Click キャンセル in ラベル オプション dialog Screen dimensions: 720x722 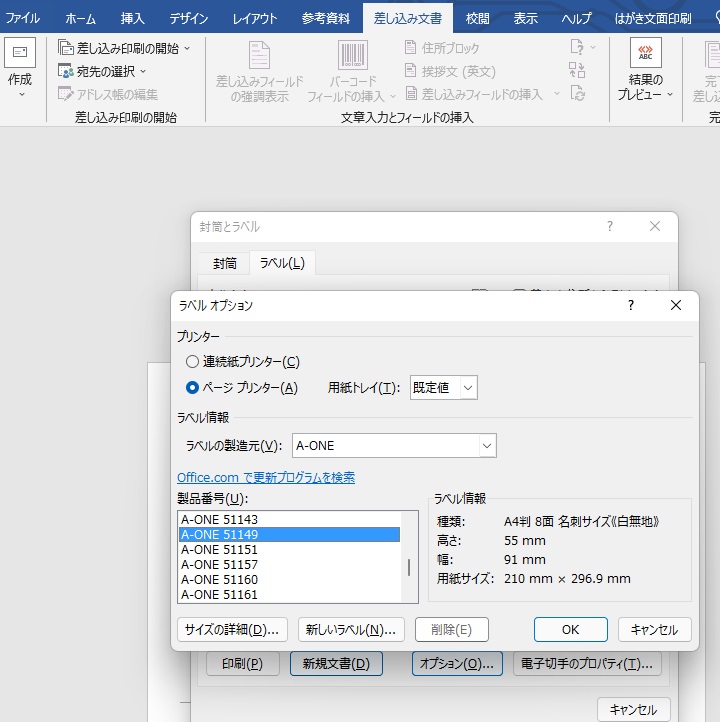pos(654,629)
